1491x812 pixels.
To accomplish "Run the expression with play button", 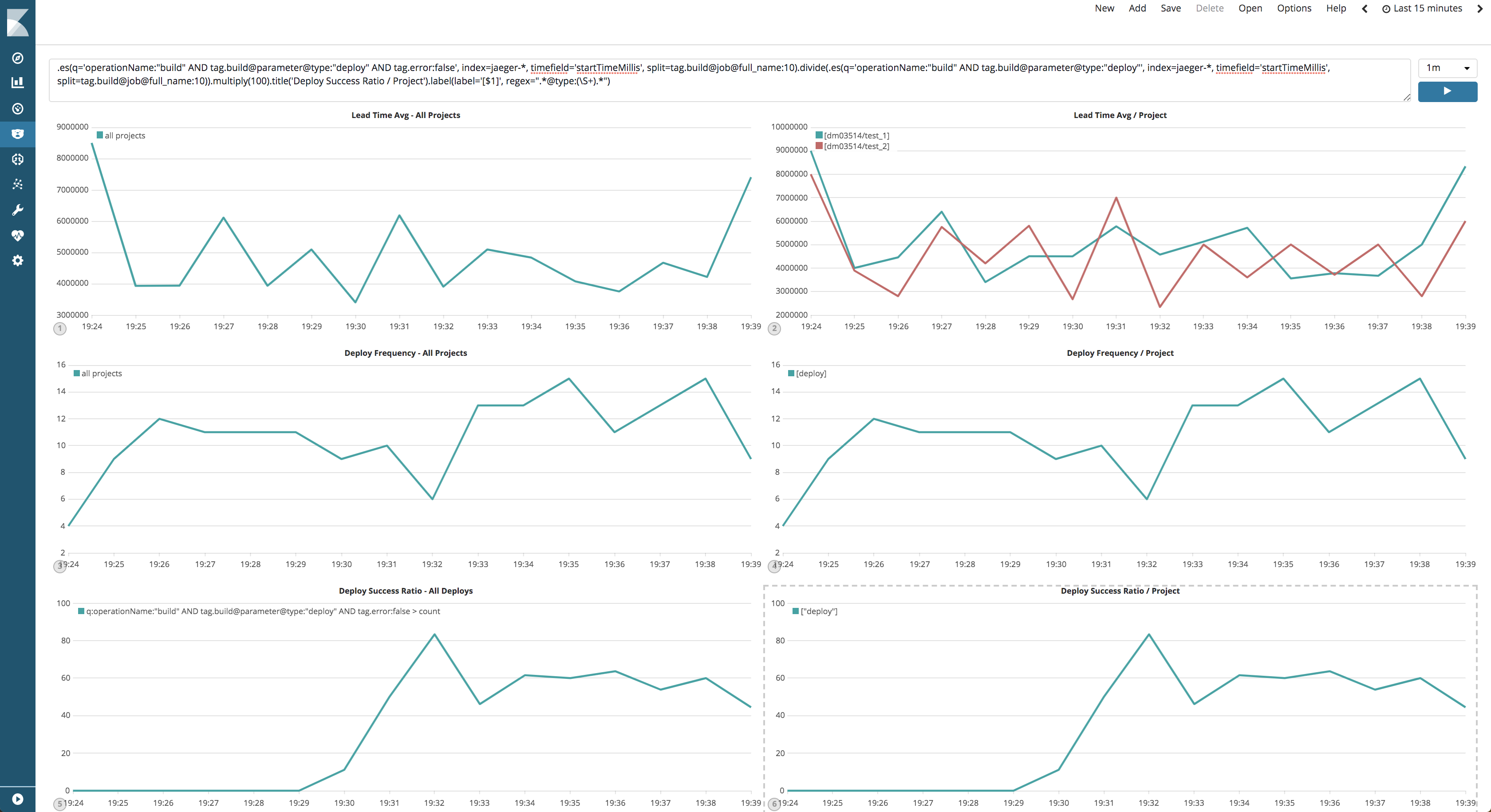I will (x=1447, y=91).
